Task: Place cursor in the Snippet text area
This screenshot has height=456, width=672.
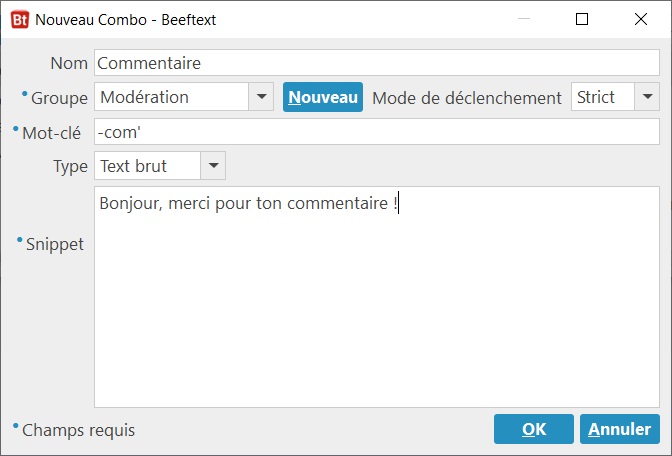Action: (x=377, y=297)
